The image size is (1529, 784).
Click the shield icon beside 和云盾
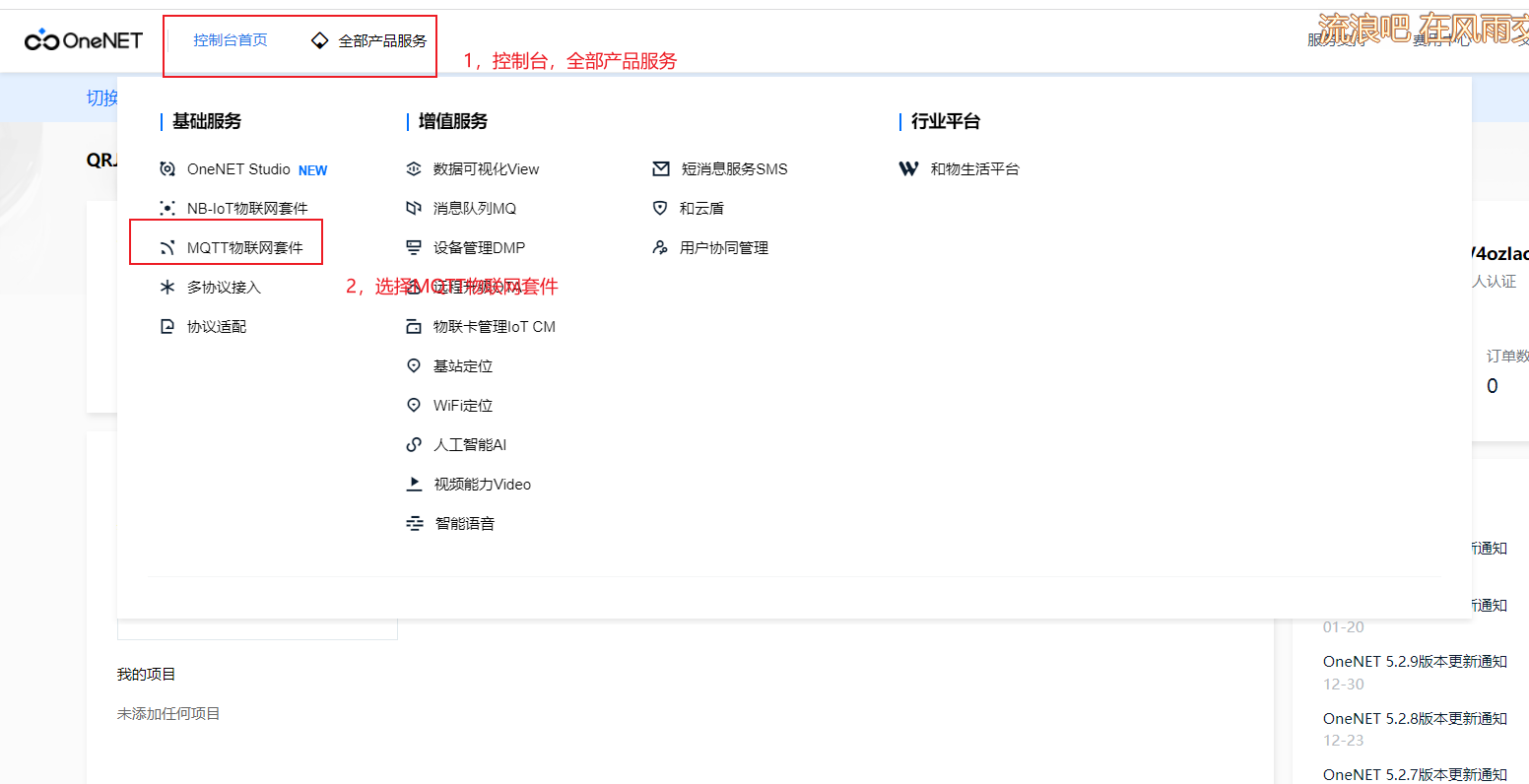tap(661, 208)
